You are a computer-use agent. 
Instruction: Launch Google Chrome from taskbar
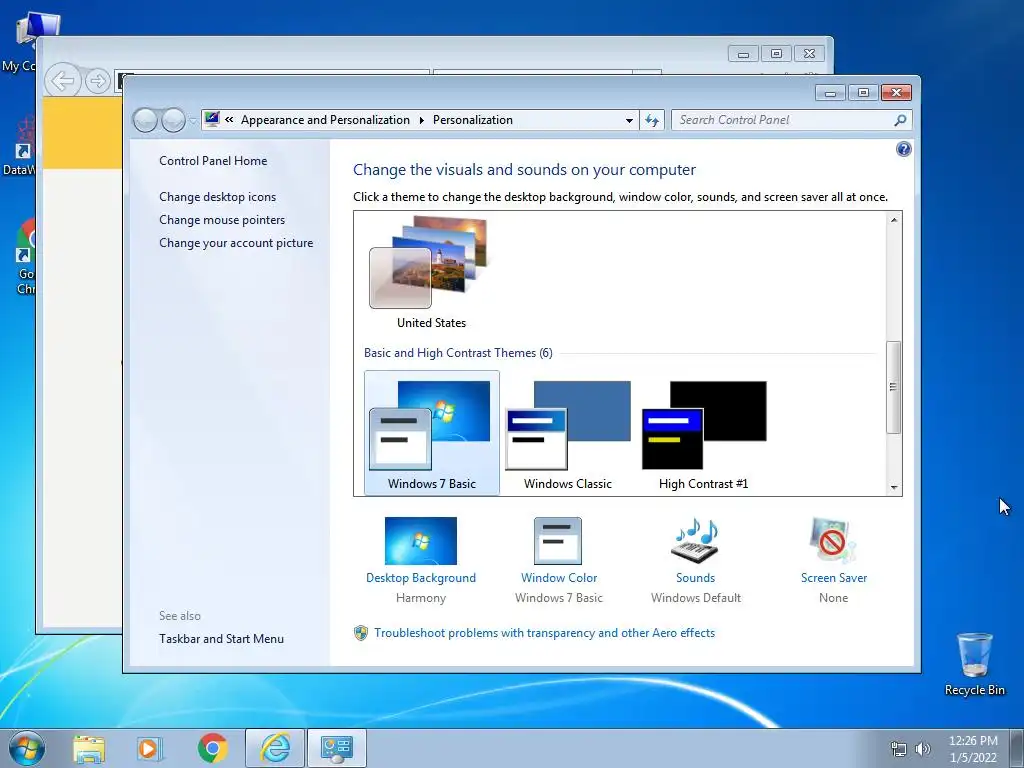(212, 748)
